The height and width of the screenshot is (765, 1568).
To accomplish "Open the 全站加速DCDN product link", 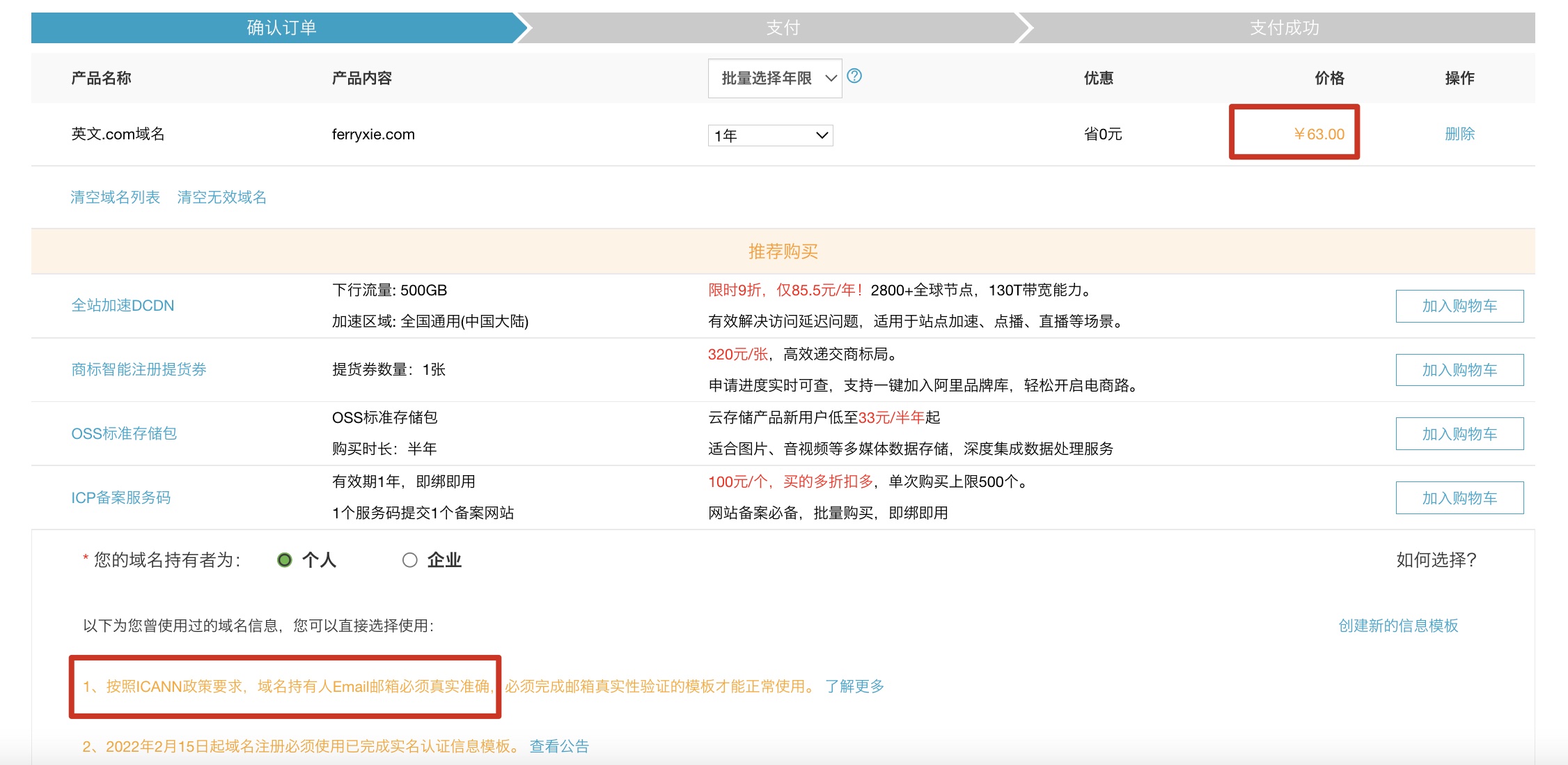I will tap(123, 305).
